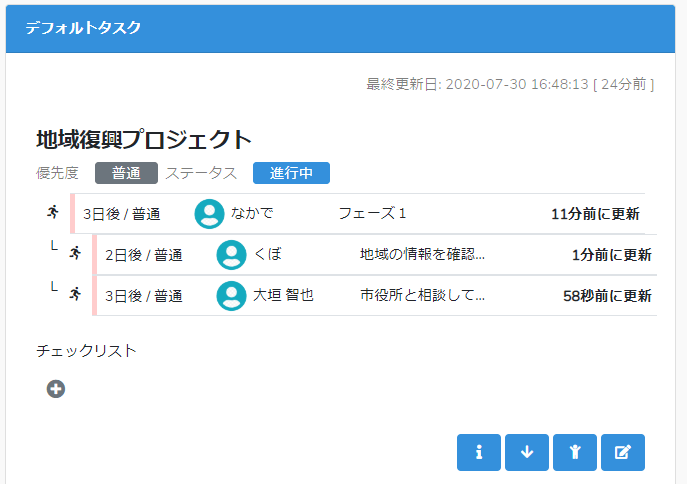This screenshot has height=484, width=687.
Task: Click the name なかで
Action: [252, 213]
